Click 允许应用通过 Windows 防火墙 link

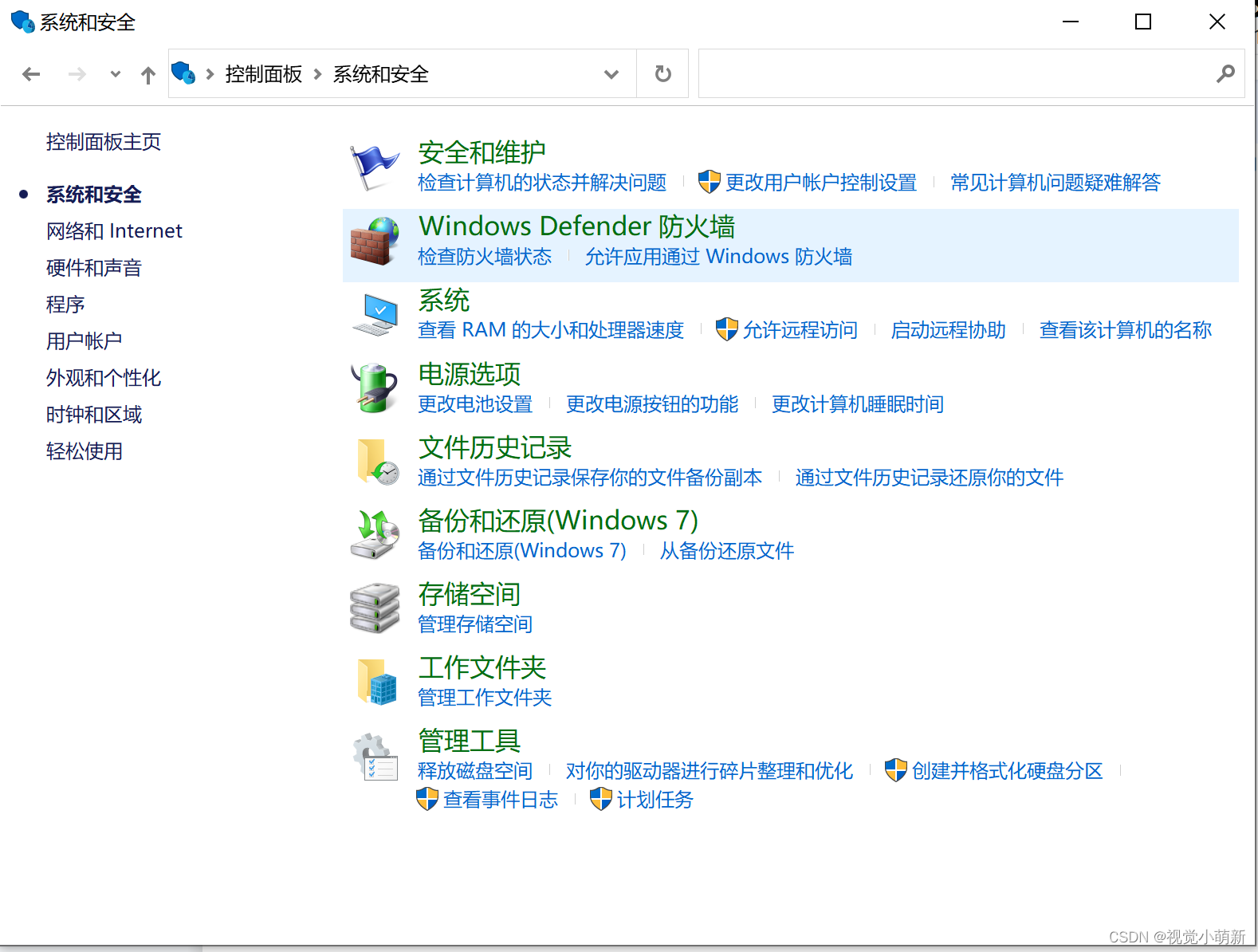[x=718, y=257]
